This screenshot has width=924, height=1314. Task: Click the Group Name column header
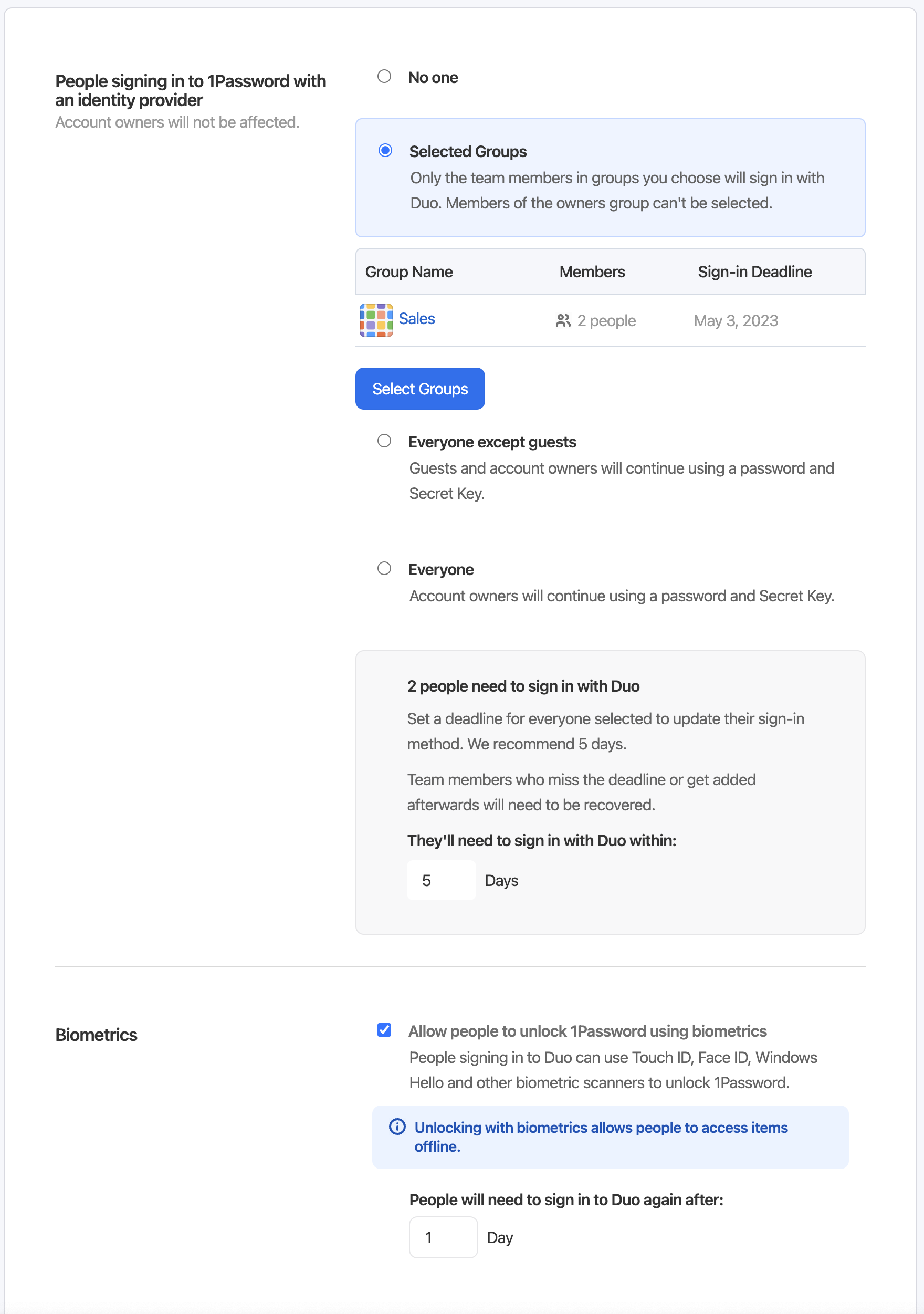click(x=408, y=272)
